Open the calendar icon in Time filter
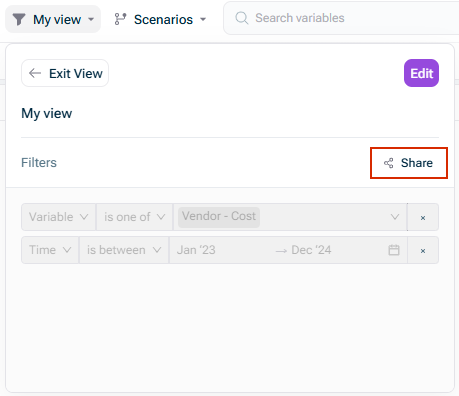 tap(394, 250)
